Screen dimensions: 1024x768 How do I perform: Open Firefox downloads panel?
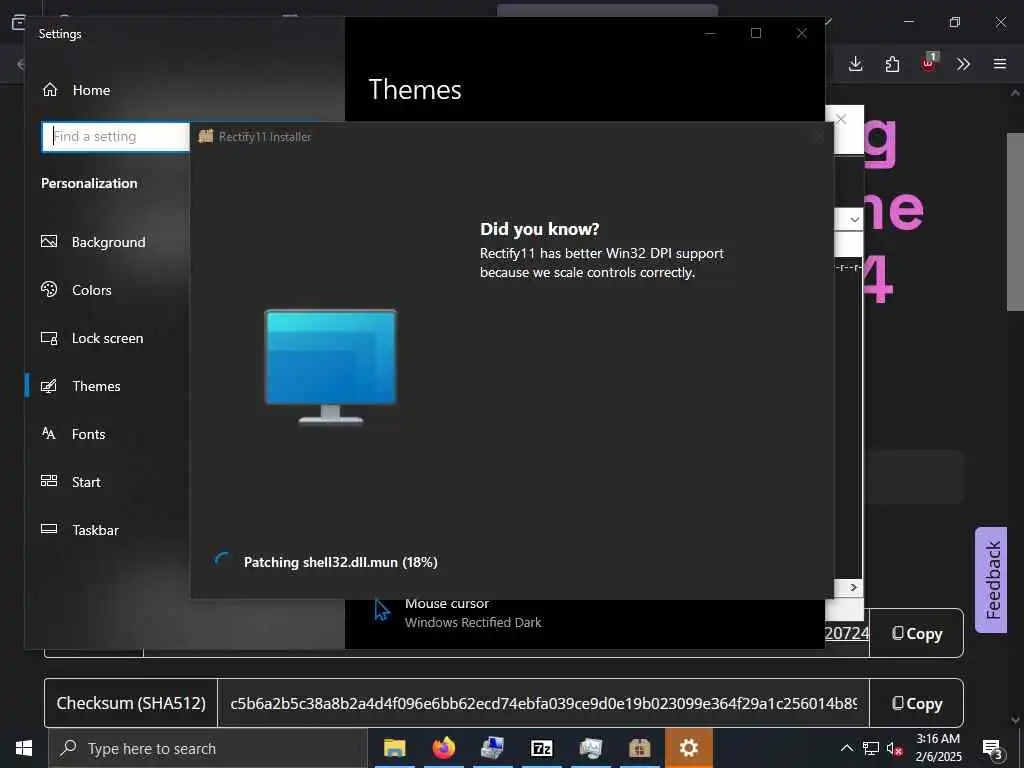coord(856,64)
